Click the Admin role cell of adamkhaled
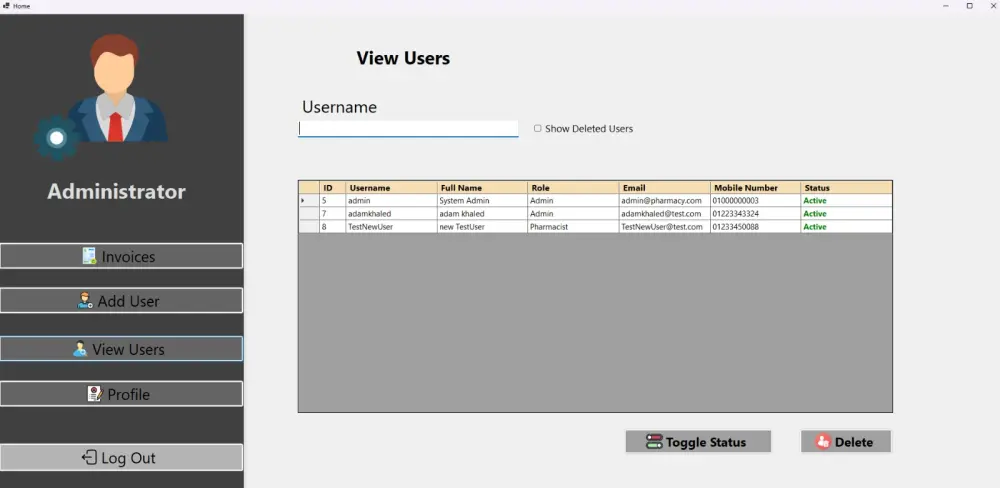Image resolution: width=1000 pixels, height=488 pixels. pos(573,214)
